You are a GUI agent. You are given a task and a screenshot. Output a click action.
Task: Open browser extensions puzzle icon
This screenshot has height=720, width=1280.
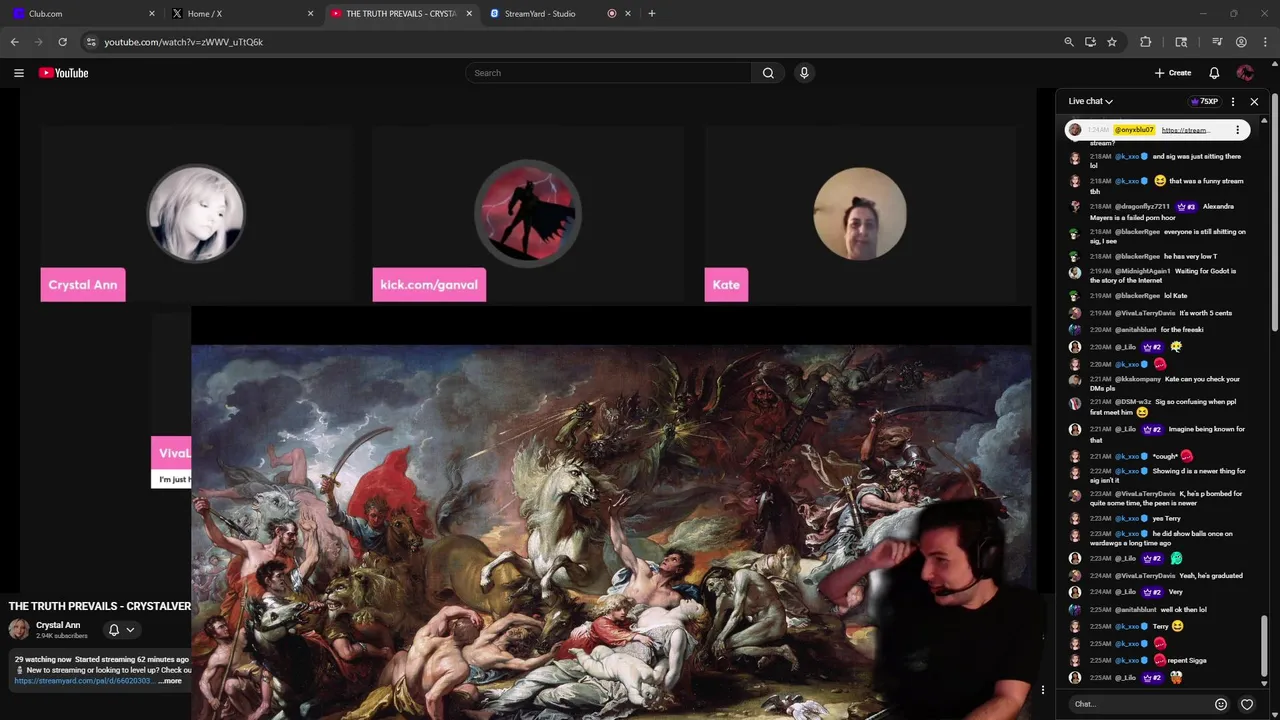pos(1146,42)
